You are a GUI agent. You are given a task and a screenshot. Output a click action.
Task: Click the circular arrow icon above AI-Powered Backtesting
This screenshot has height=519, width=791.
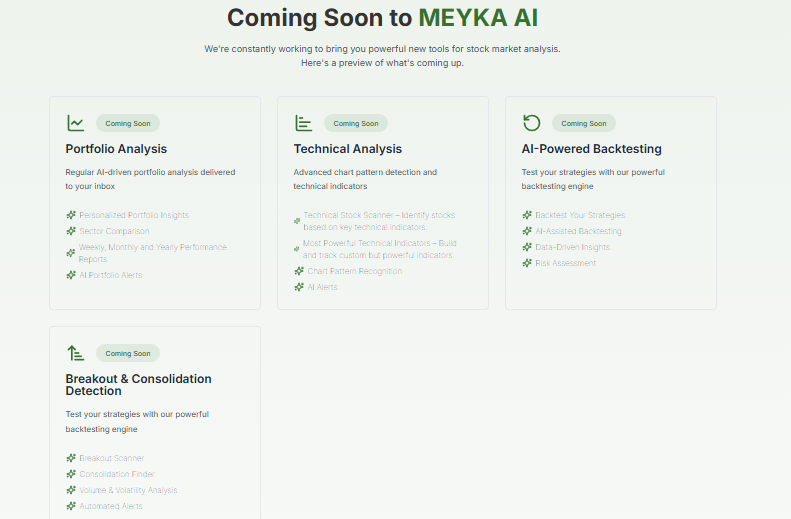tap(532, 123)
